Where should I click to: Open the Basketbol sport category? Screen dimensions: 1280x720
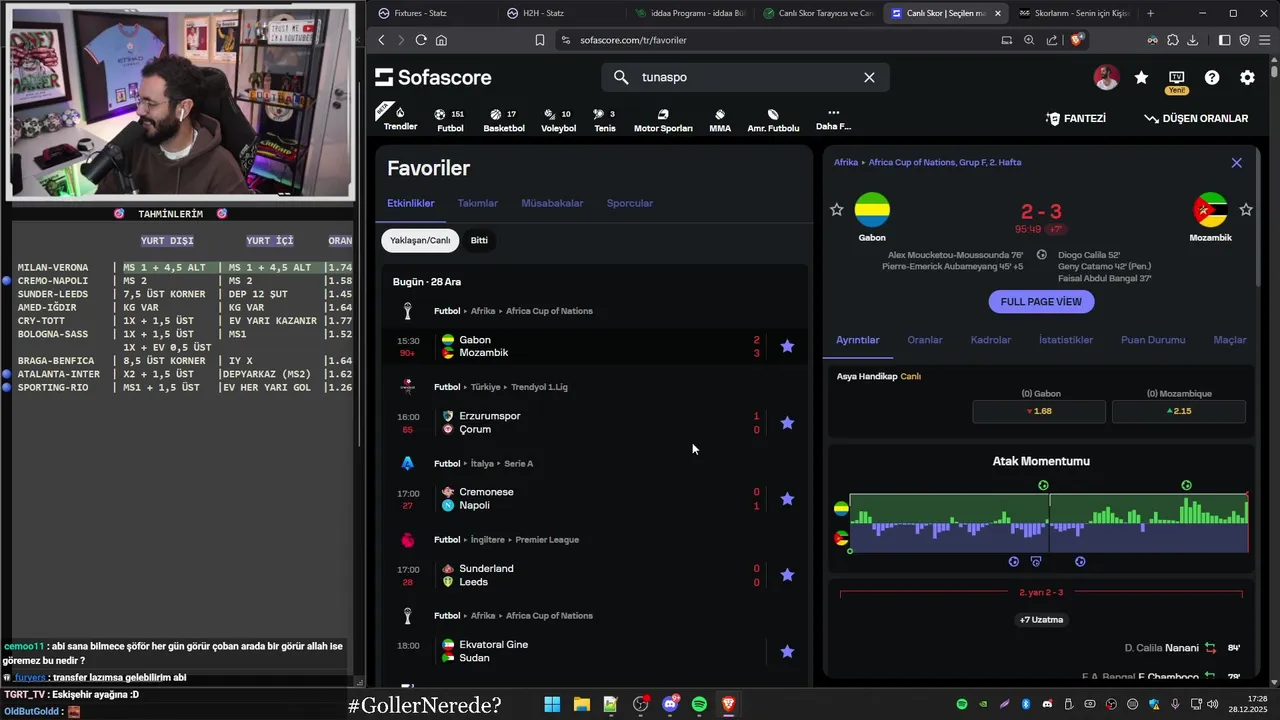[504, 120]
